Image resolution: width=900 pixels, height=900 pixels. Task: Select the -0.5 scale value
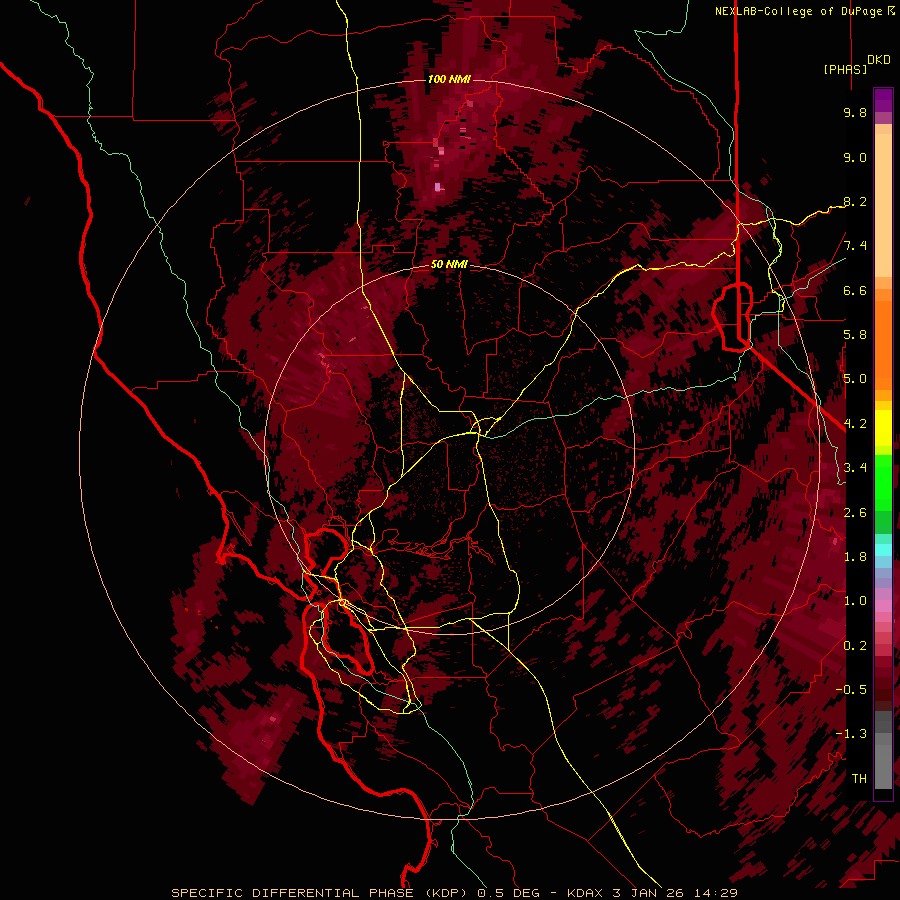(x=851, y=689)
